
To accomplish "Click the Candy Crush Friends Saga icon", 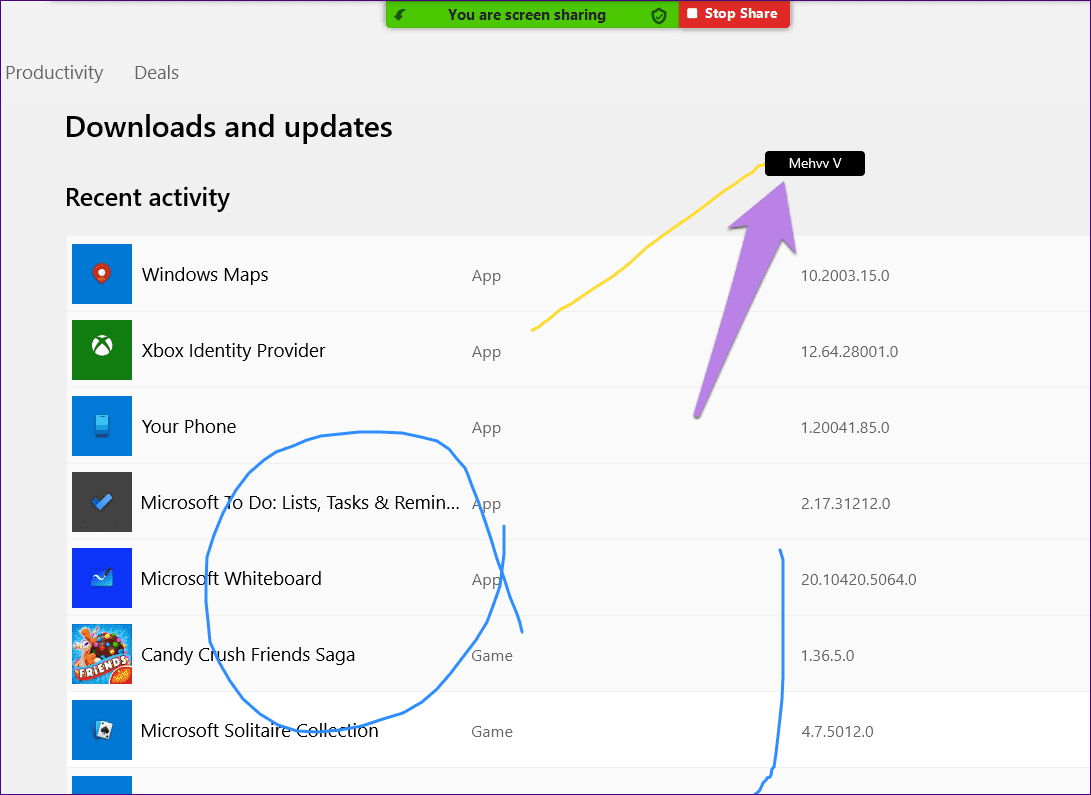I will point(102,654).
